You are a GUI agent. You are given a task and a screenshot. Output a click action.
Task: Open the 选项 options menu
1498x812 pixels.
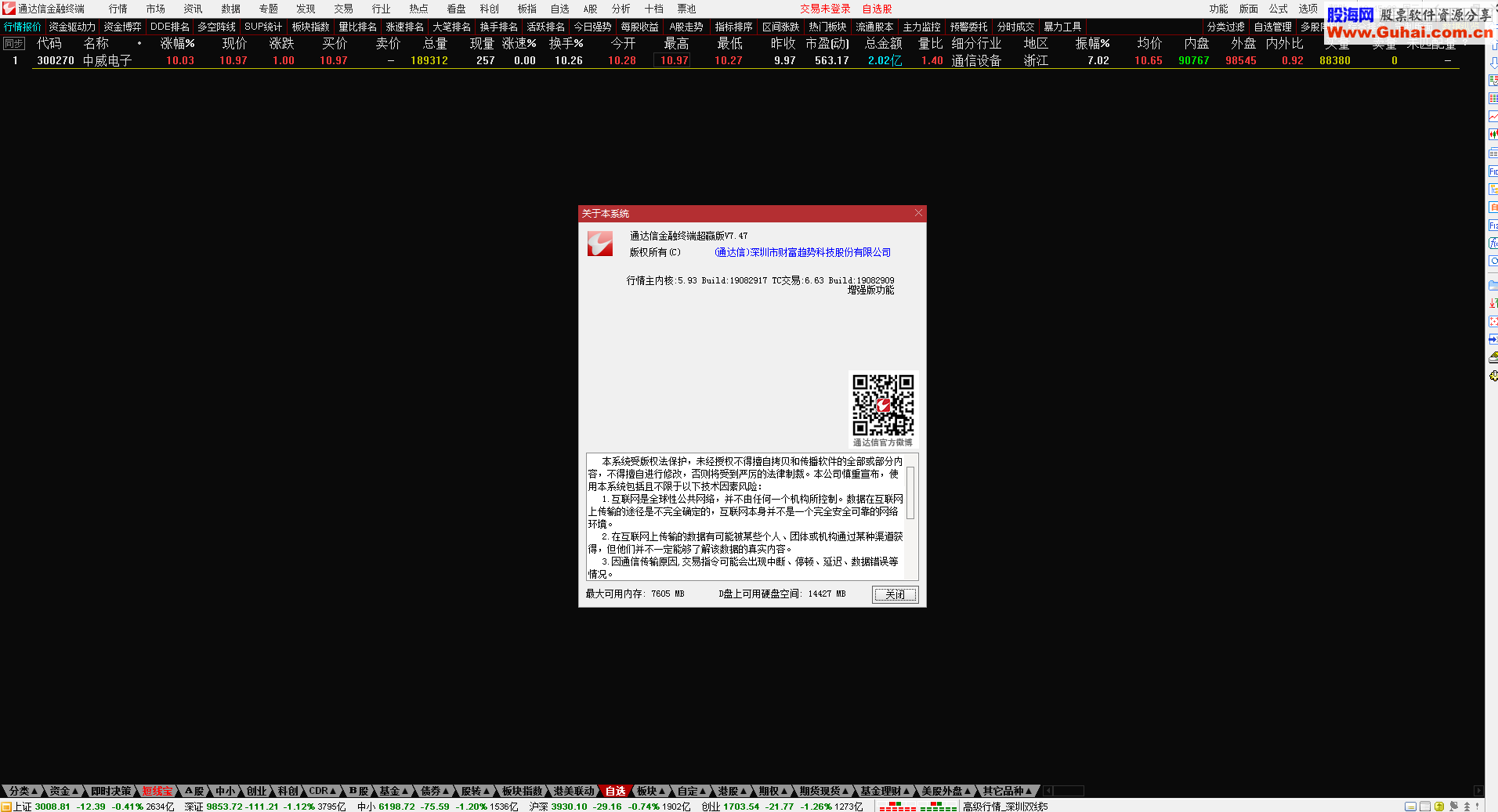click(x=1308, y=9)
